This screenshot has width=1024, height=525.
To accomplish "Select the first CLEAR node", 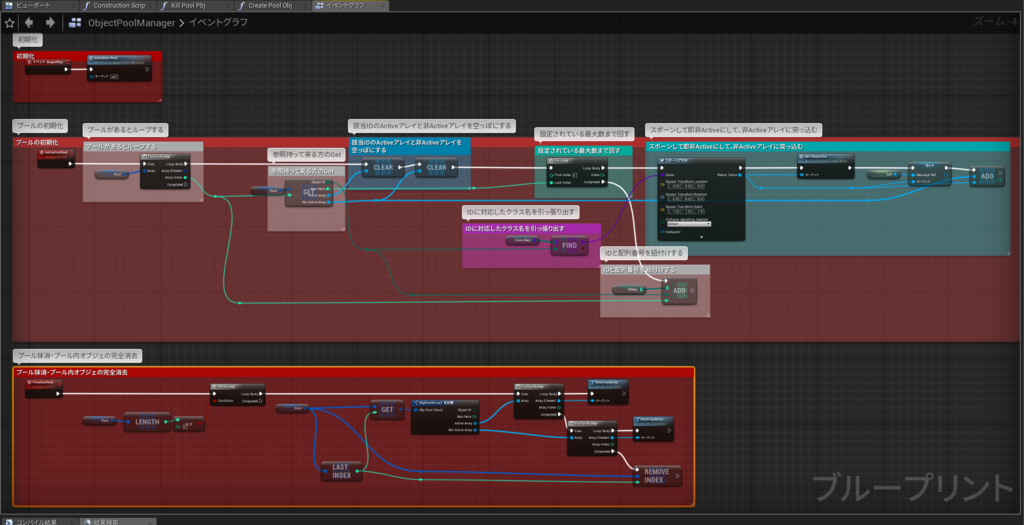I will [x=383, y=167].
